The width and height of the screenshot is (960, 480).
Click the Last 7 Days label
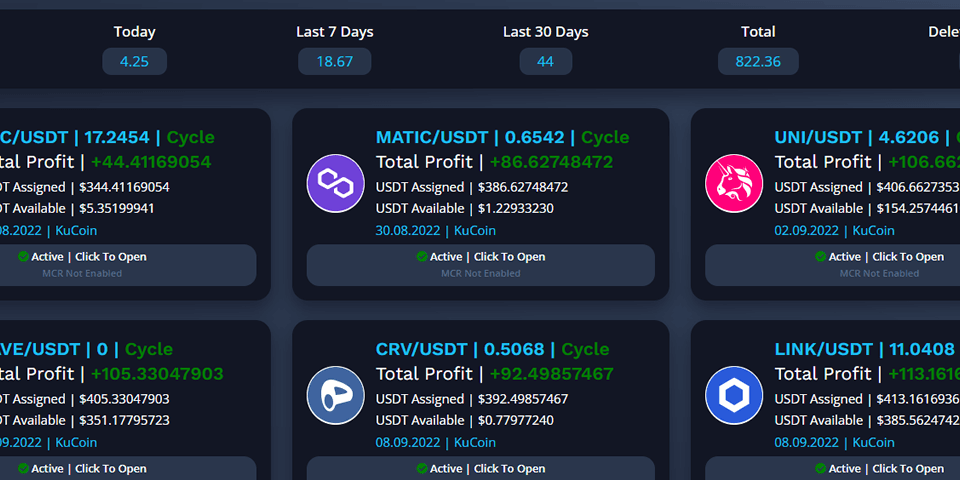point(335,32)
